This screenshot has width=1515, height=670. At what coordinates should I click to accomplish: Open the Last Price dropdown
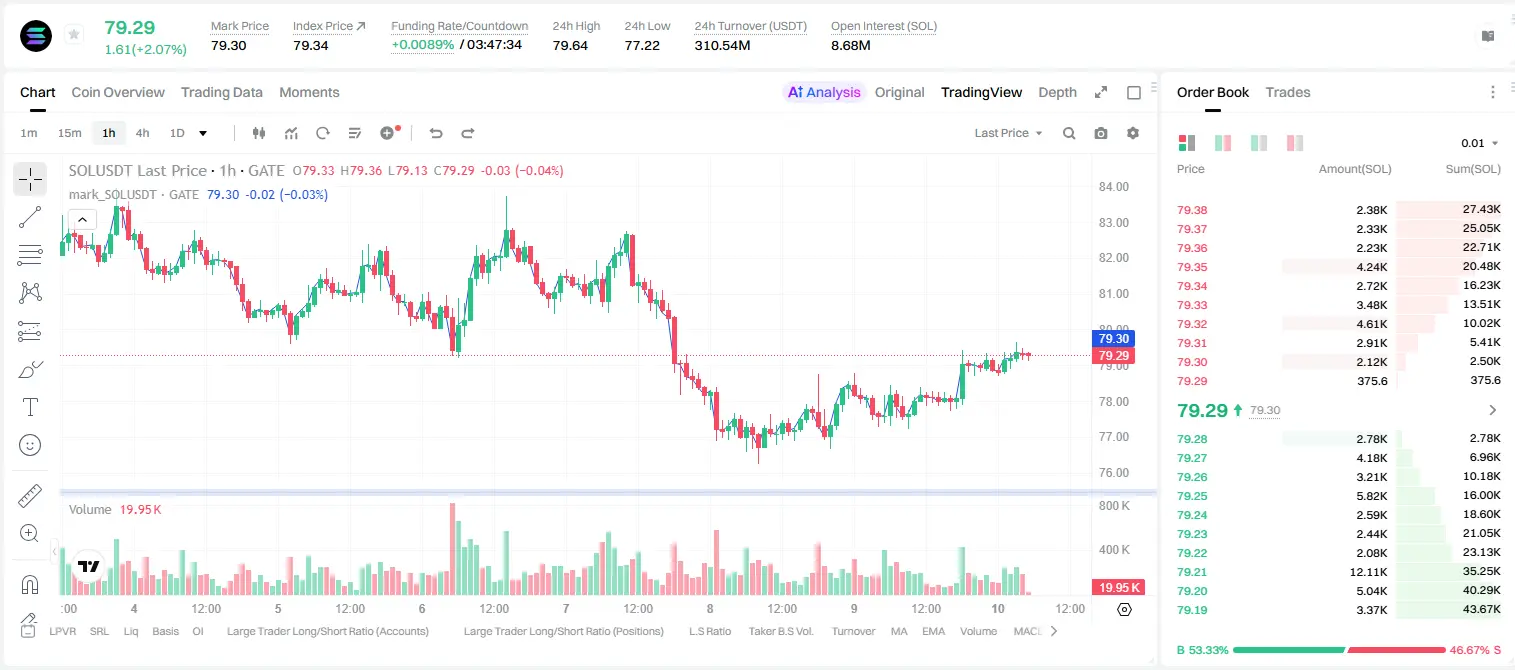click(1008, 133)
